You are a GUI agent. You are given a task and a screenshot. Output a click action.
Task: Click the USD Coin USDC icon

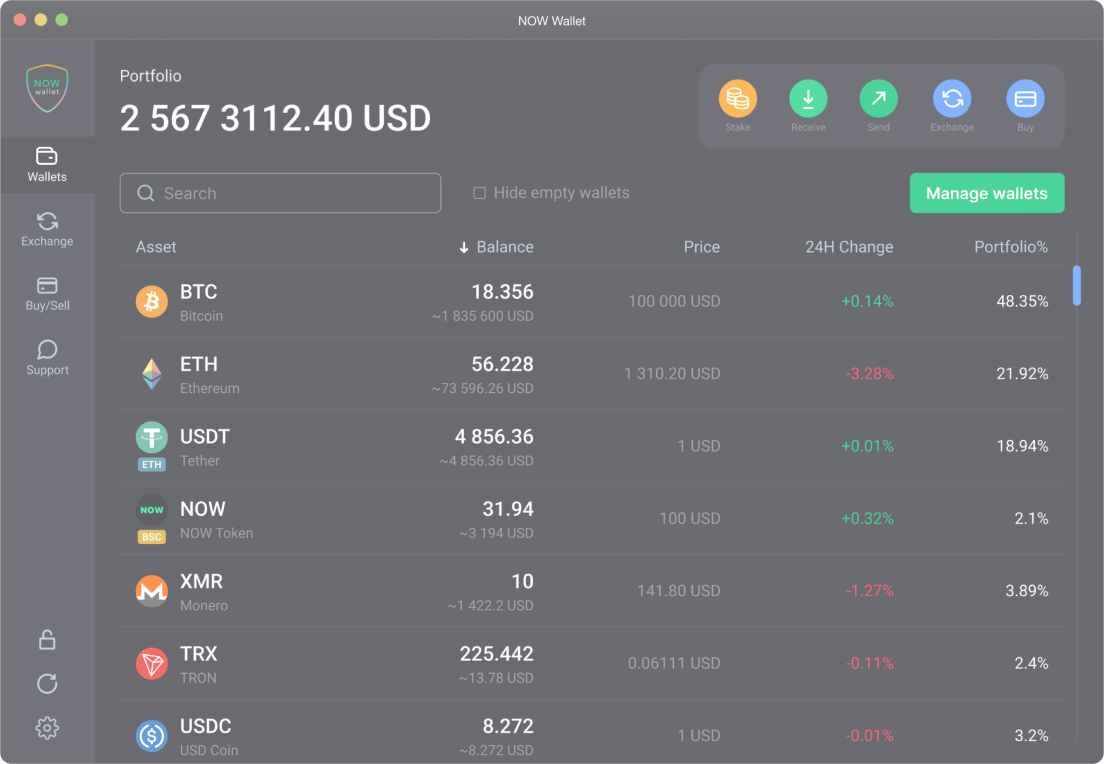pyautogui.click(x=151, y=736)
